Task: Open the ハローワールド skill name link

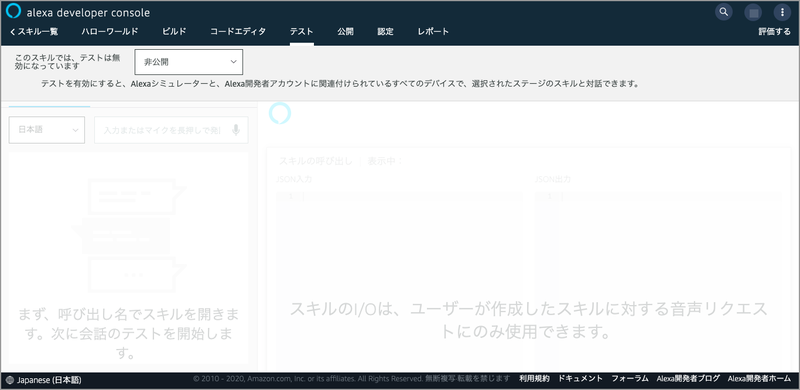Action: (110, 32)
